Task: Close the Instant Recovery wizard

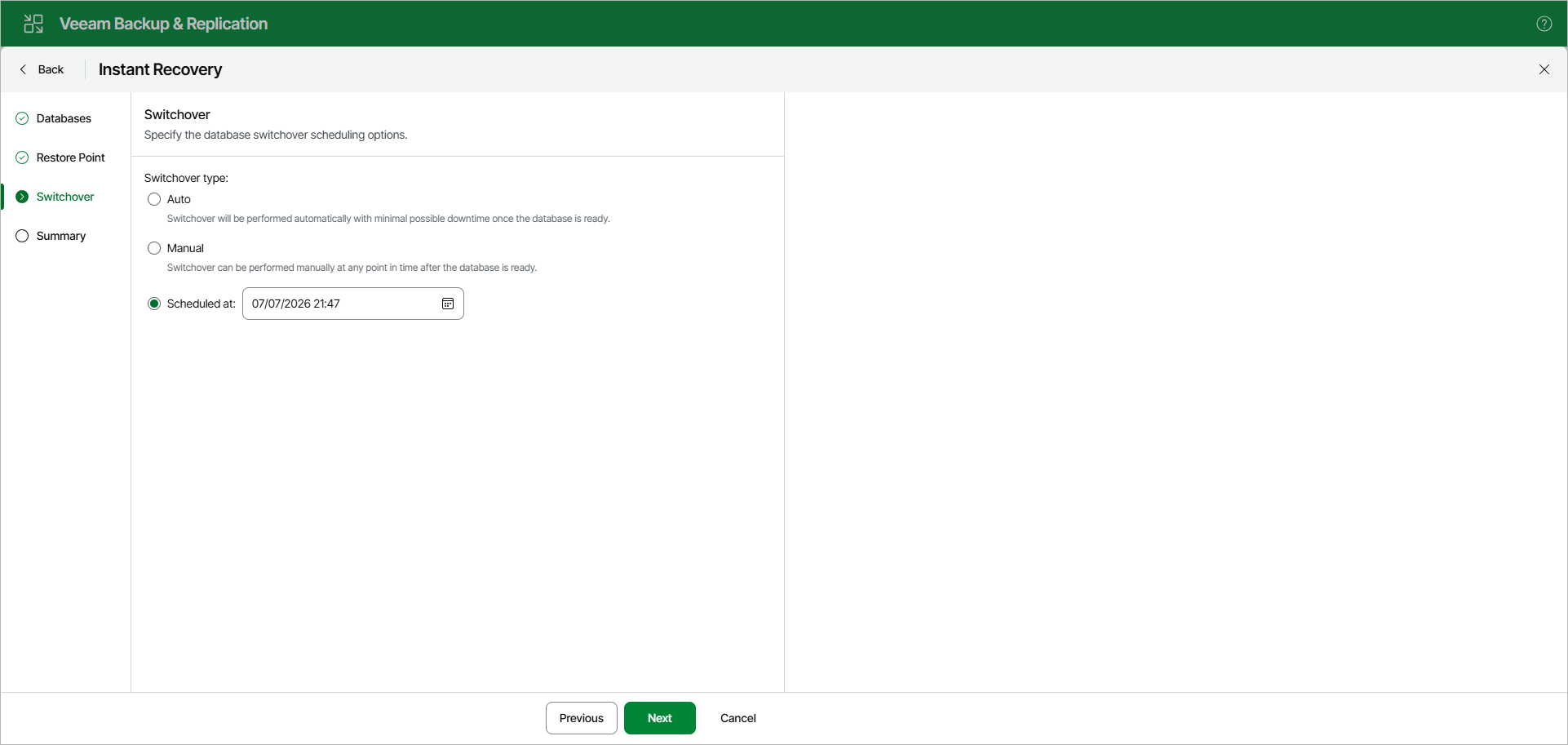Action: 1544,69
